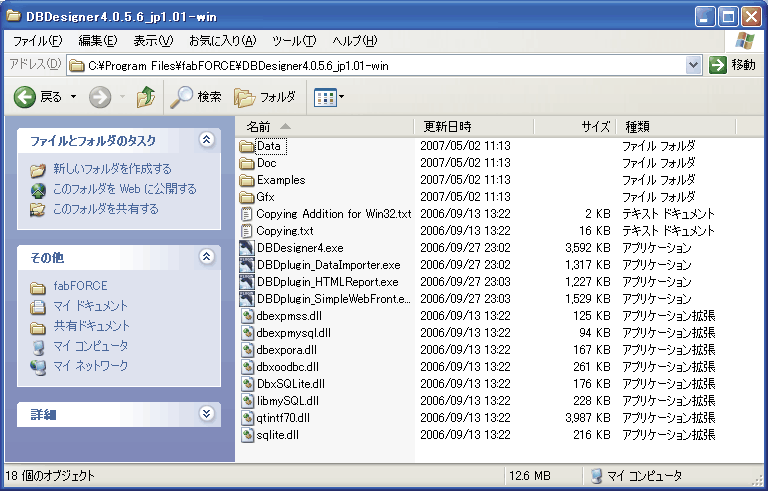Select the Doc folder icon

[x=247, y=163]
